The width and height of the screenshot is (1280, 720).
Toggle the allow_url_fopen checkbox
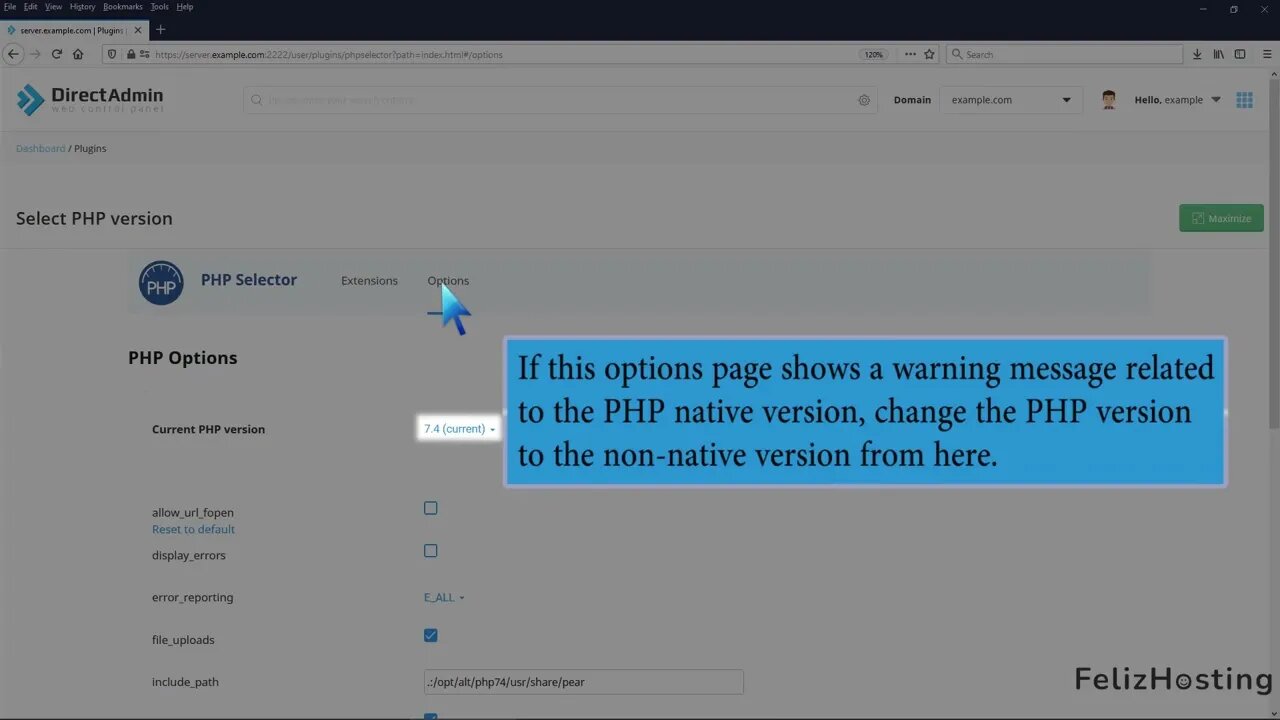tap(431, 508)
